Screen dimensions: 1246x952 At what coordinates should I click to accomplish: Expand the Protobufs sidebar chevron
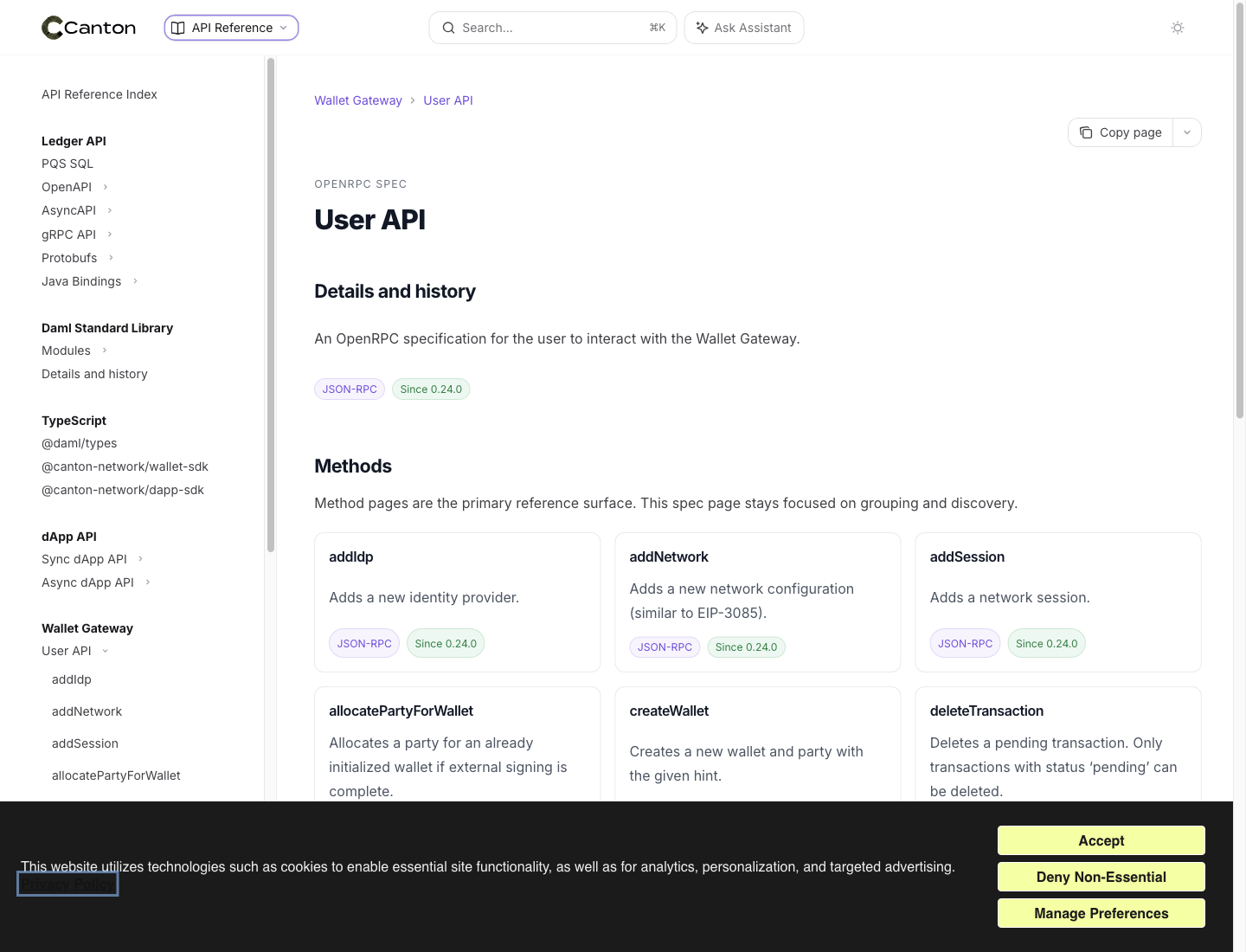coord(111,258)
